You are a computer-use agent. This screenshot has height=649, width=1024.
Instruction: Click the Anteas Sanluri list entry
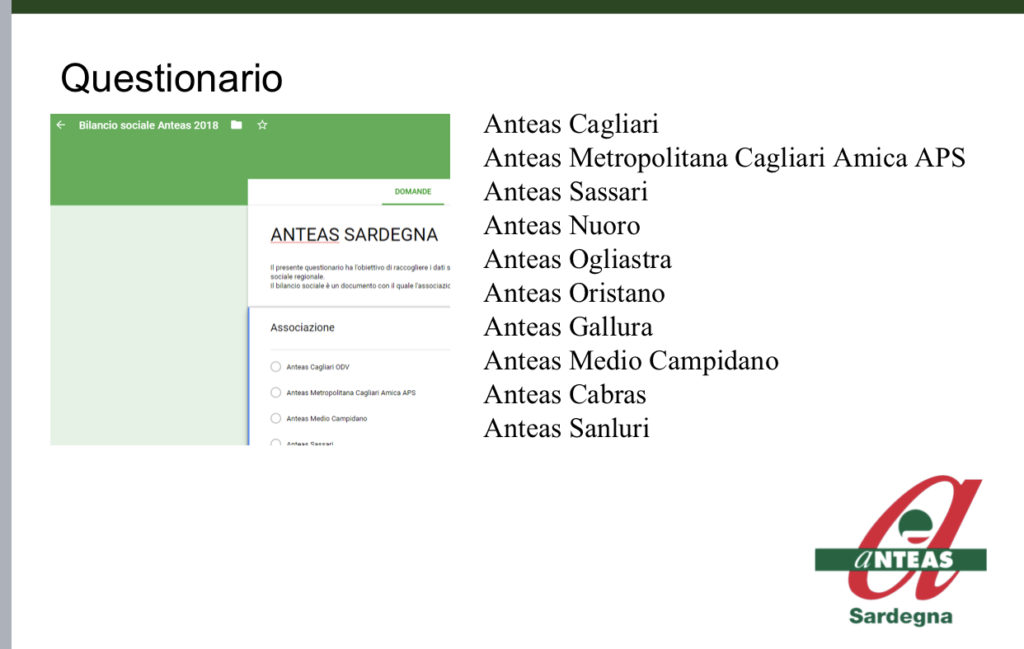[x=566, y=428]
